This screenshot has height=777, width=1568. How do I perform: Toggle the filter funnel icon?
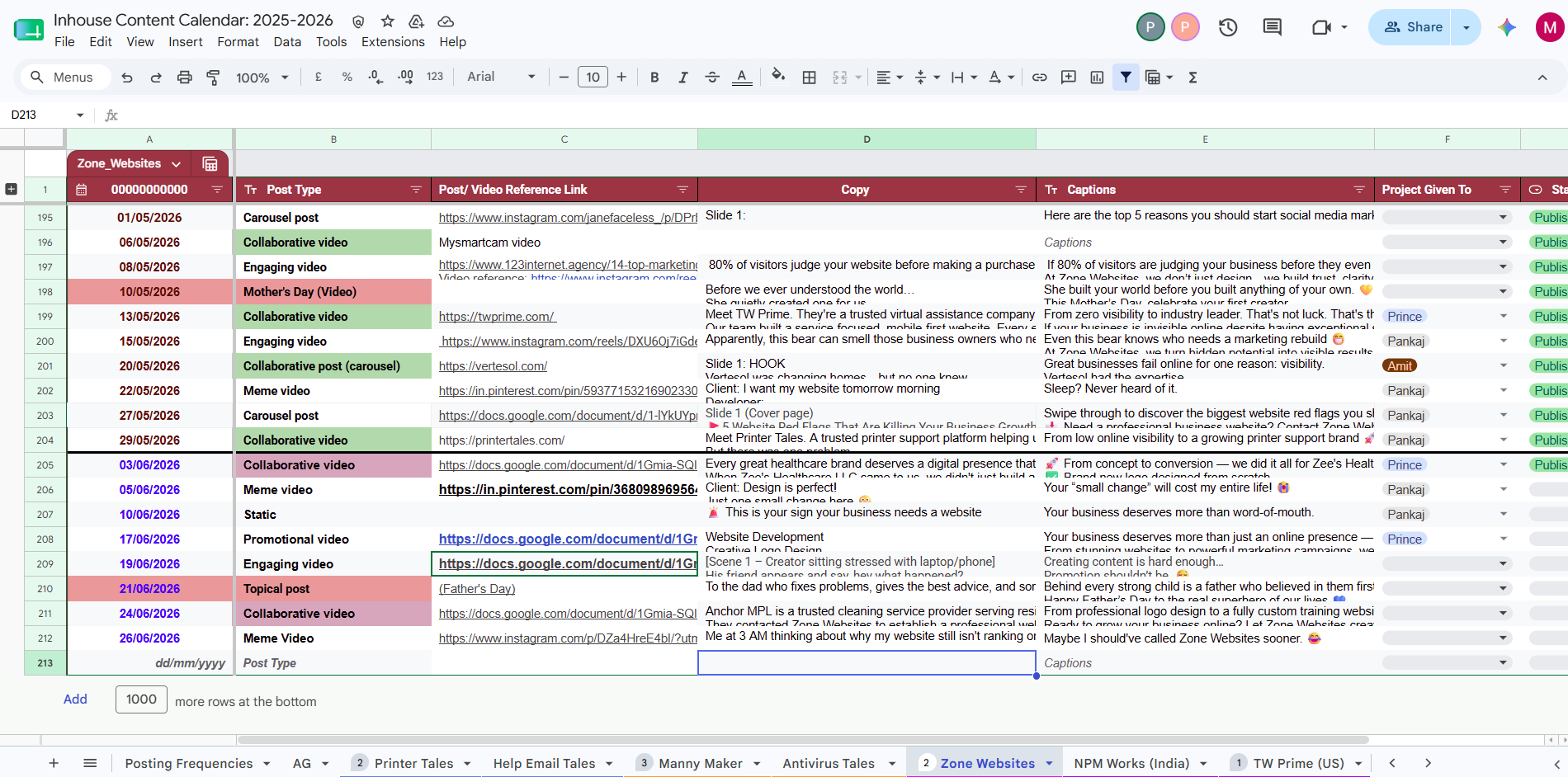pos(1126,78)
